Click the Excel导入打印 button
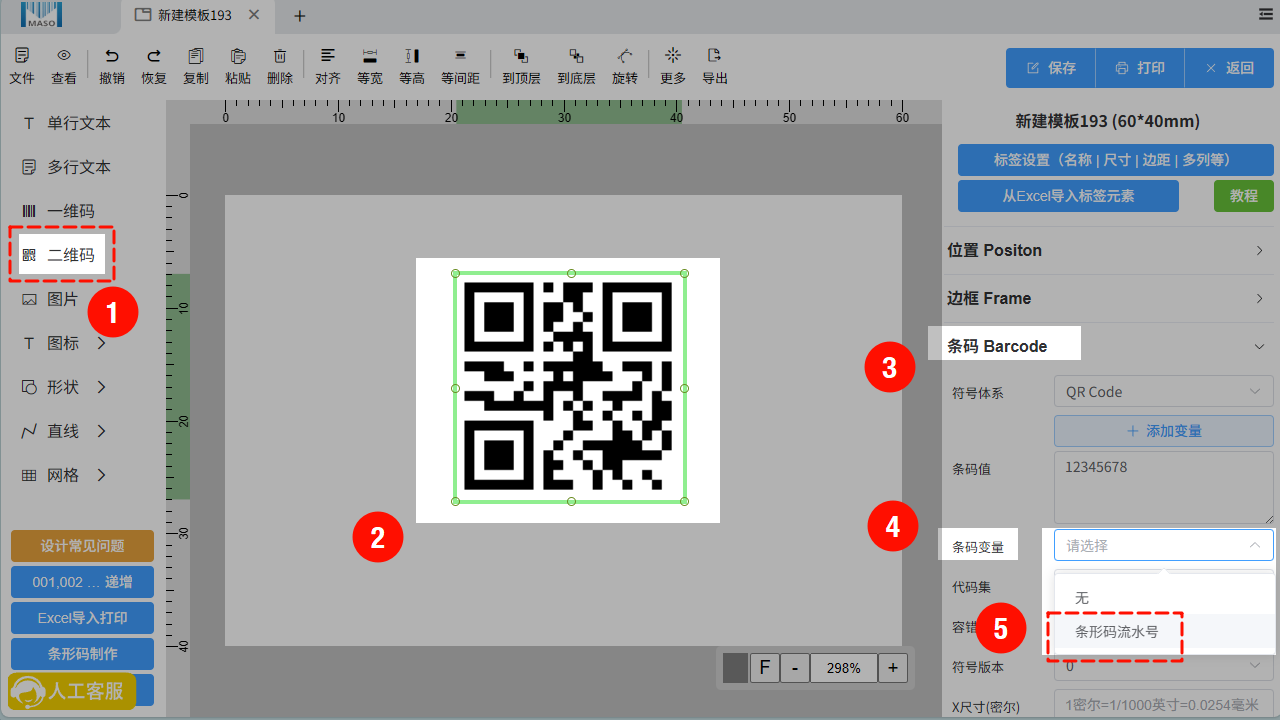Viewport: 1280px width, 720px height. click(x=82, y=618)
